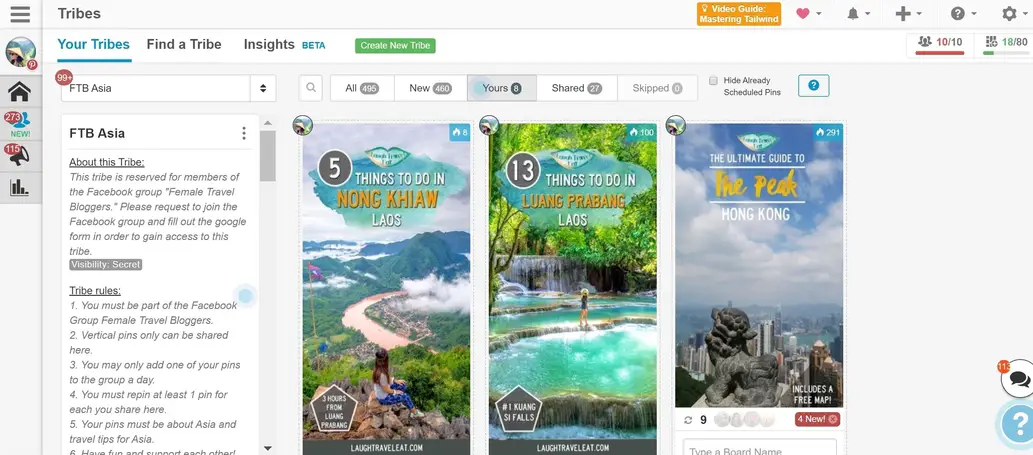Open the Nong Khiaw Laos pin image

coord(386,288)
